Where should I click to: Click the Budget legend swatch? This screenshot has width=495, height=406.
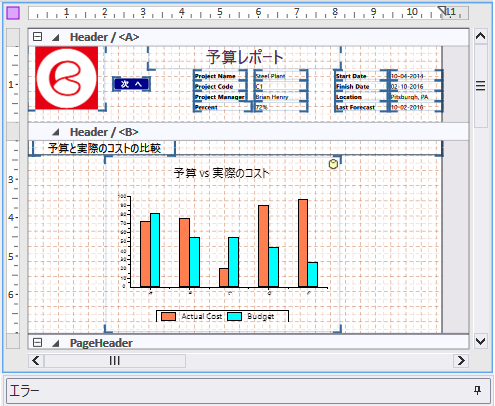point(234,317)
